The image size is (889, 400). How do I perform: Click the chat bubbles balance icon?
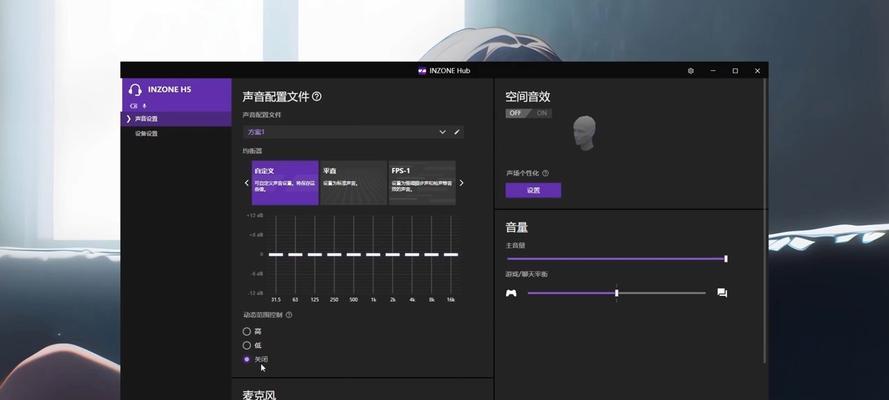tap(722, 293)
